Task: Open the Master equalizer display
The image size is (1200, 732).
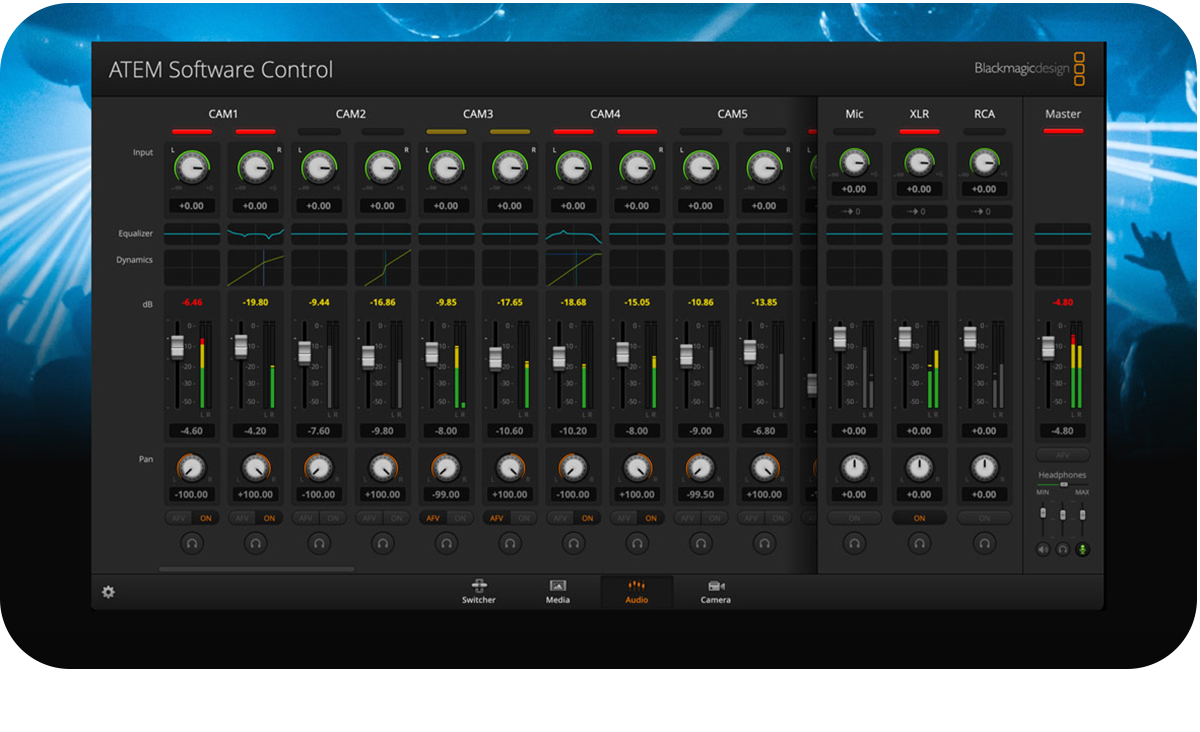Action: pos(1063,234)
